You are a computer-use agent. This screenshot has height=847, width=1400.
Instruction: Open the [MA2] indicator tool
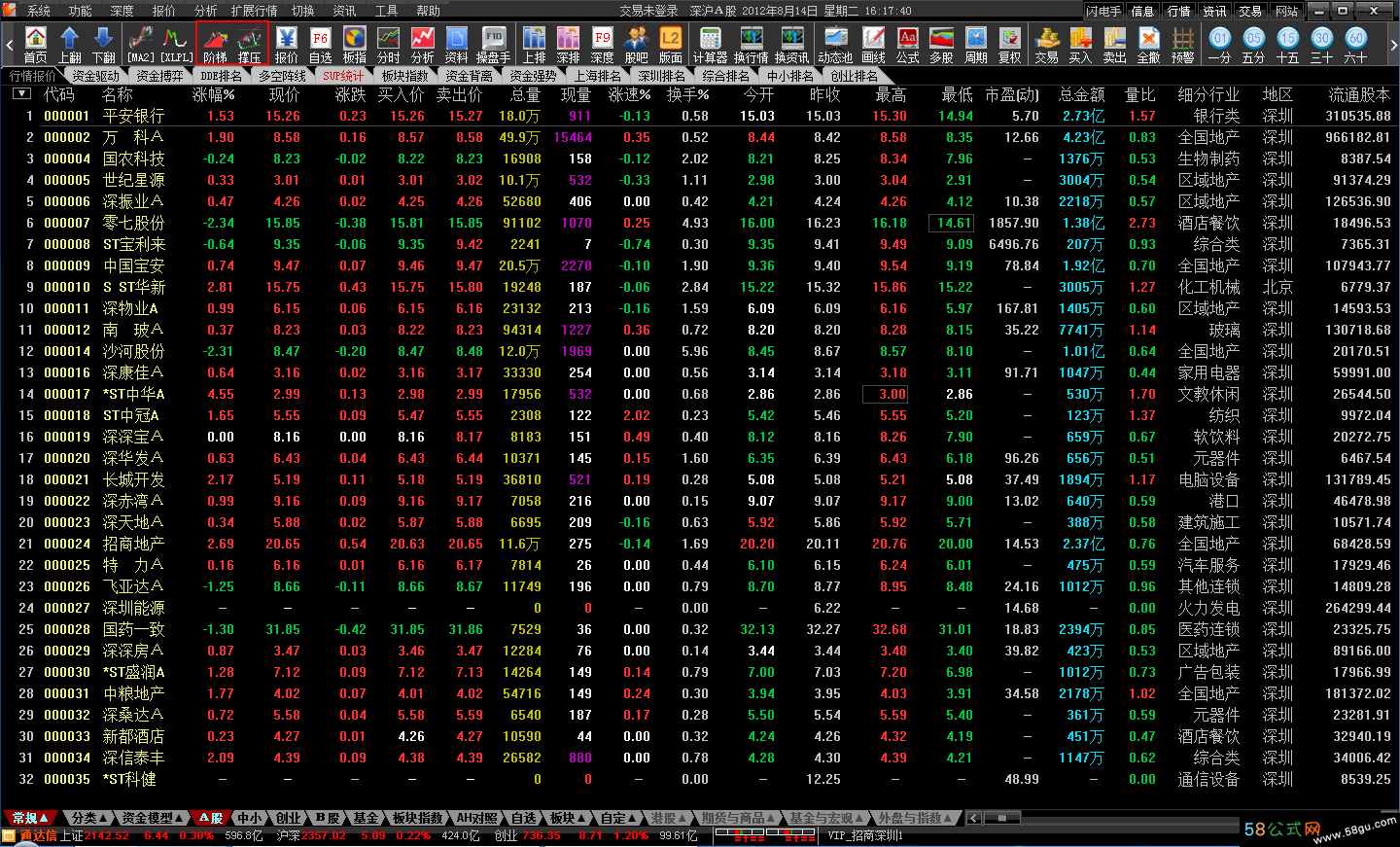141,45
